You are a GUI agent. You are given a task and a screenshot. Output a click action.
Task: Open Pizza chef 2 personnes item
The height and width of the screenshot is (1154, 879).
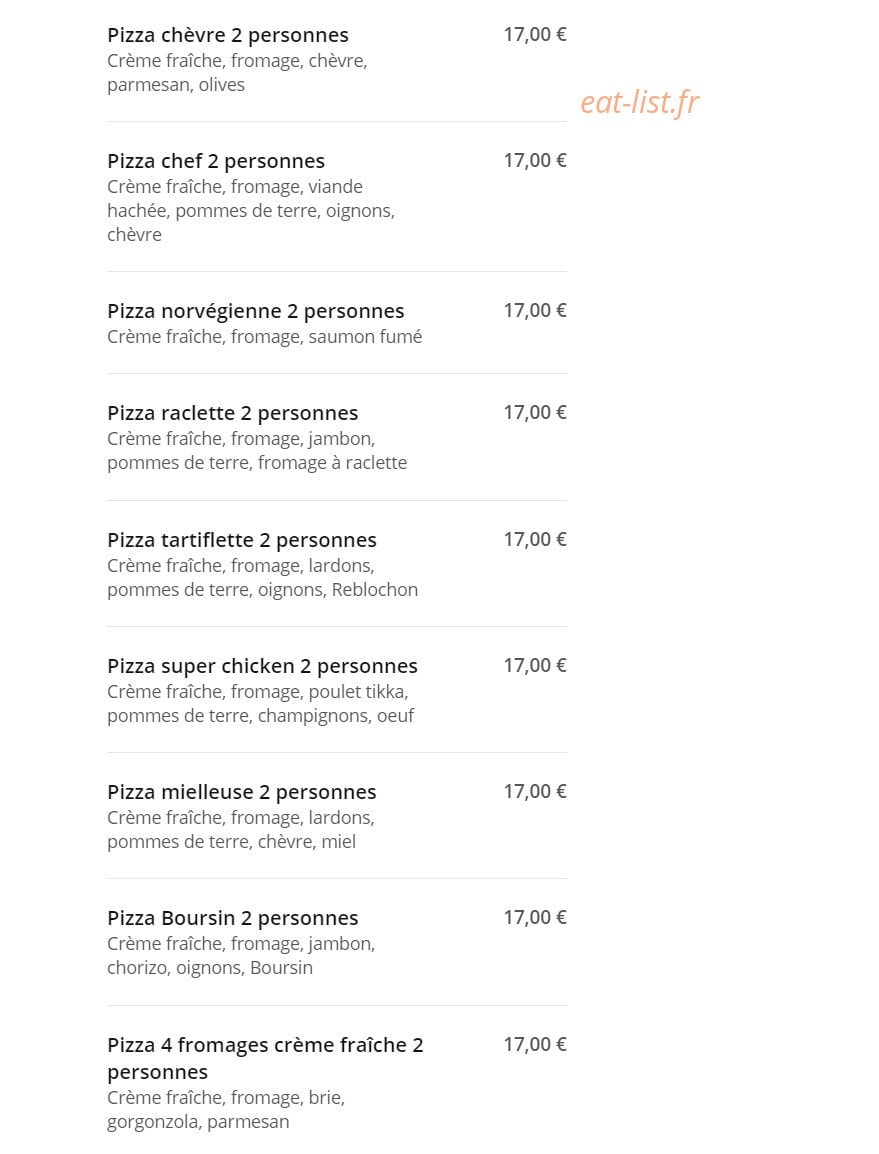click(216, 161)
